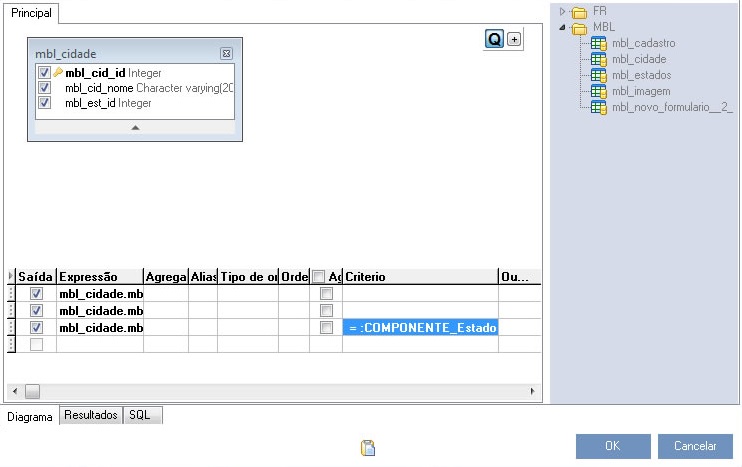Click the MBL folder icon
The width and height of the screenshot is (742, 467).
(x=579, y=27)
